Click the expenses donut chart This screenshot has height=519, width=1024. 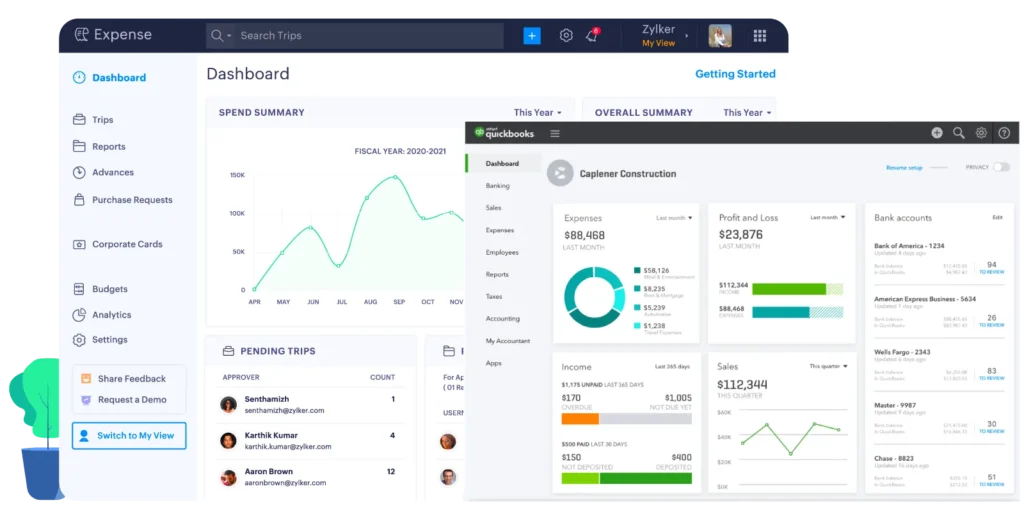coord(594,297)
